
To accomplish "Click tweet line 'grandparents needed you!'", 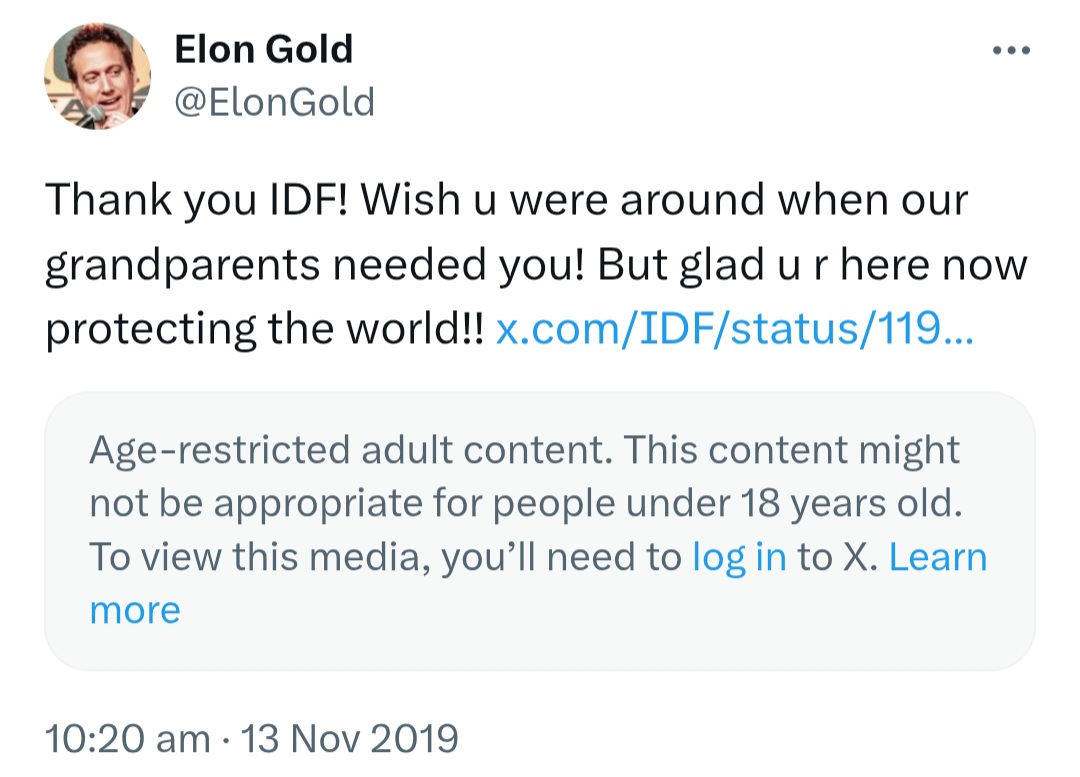I will click(x=315, y=265).
